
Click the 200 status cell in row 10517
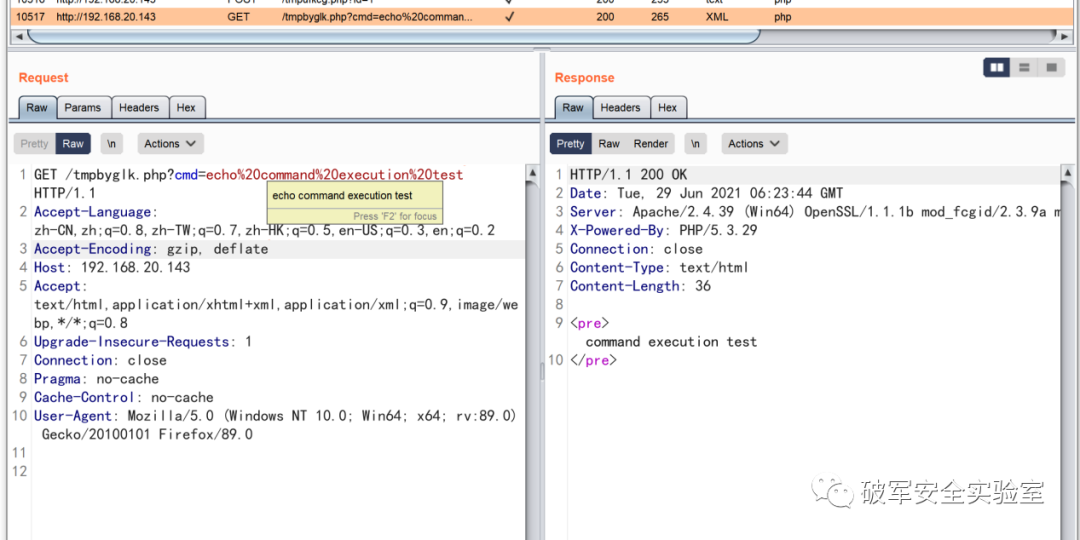click(605, 17)
